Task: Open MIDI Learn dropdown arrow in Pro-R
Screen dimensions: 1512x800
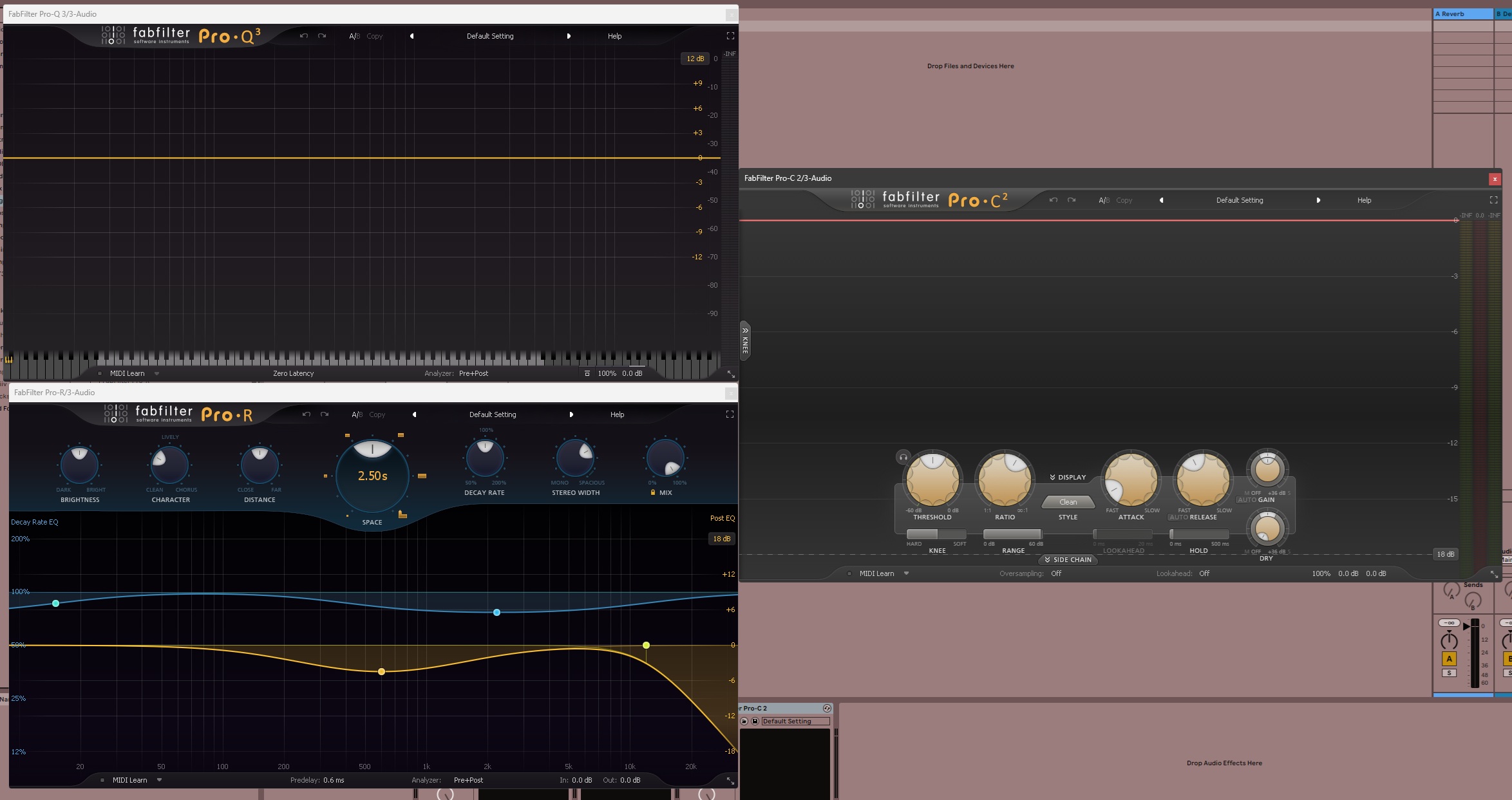Action: (x=159, y=780)
